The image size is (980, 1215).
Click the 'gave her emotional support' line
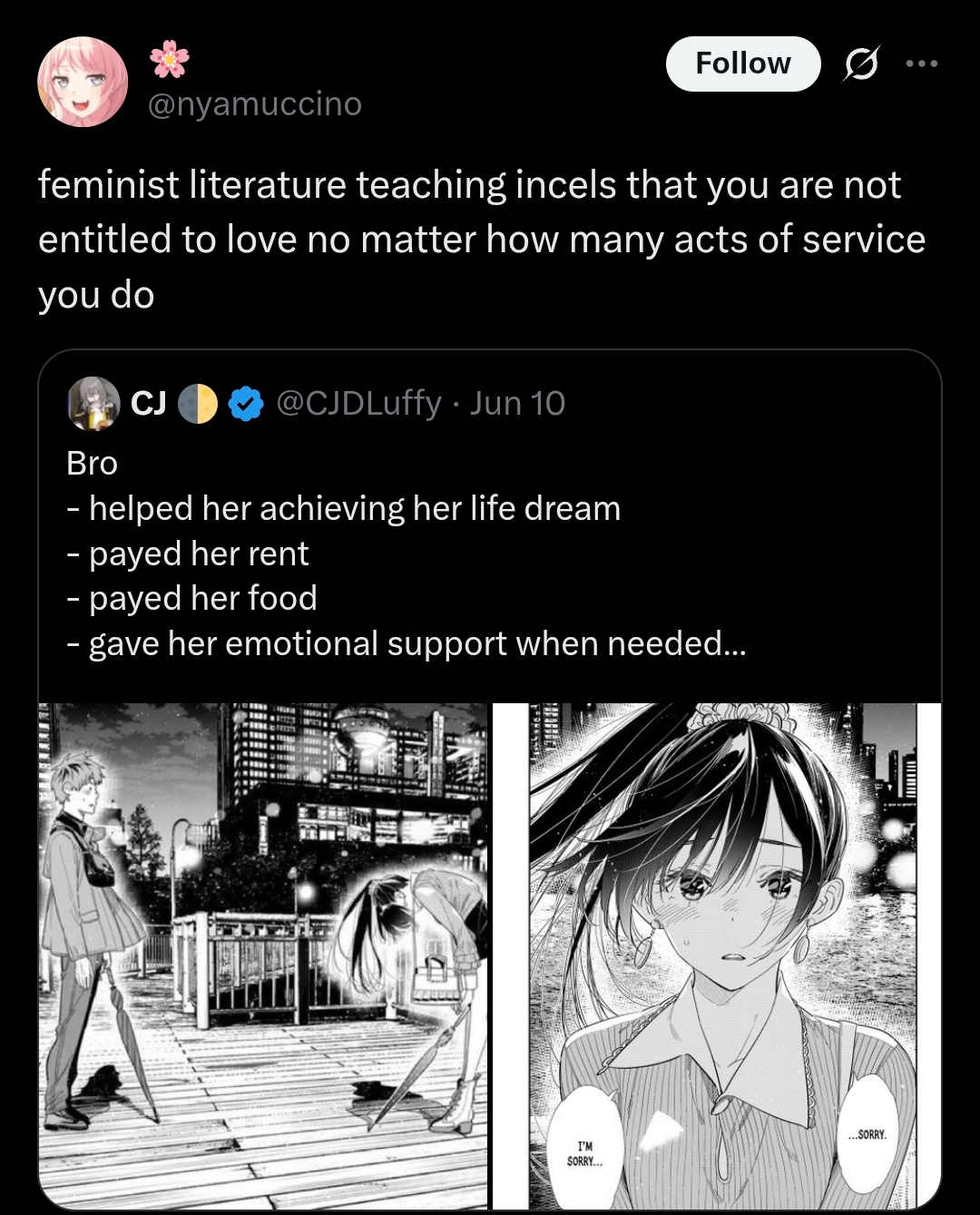(x=407, y=643)
